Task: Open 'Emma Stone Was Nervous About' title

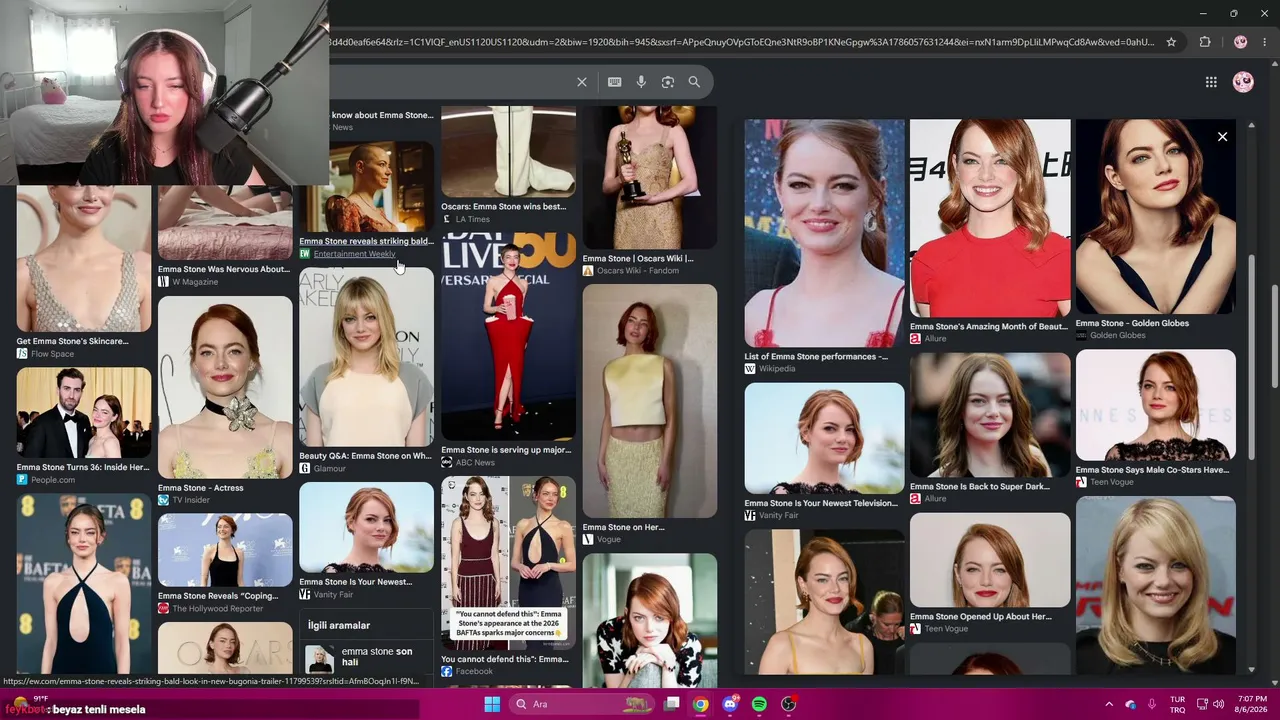Action: tap(224, 269)
